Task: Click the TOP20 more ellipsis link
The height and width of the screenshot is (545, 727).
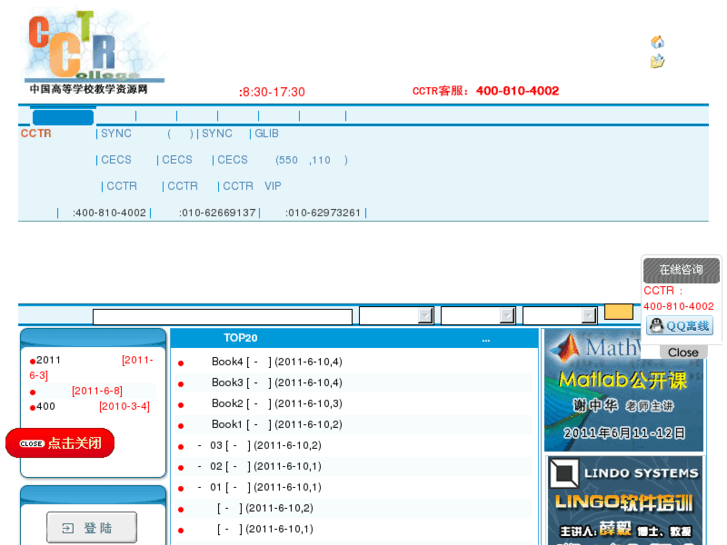Action: click(x=485, y=339)
